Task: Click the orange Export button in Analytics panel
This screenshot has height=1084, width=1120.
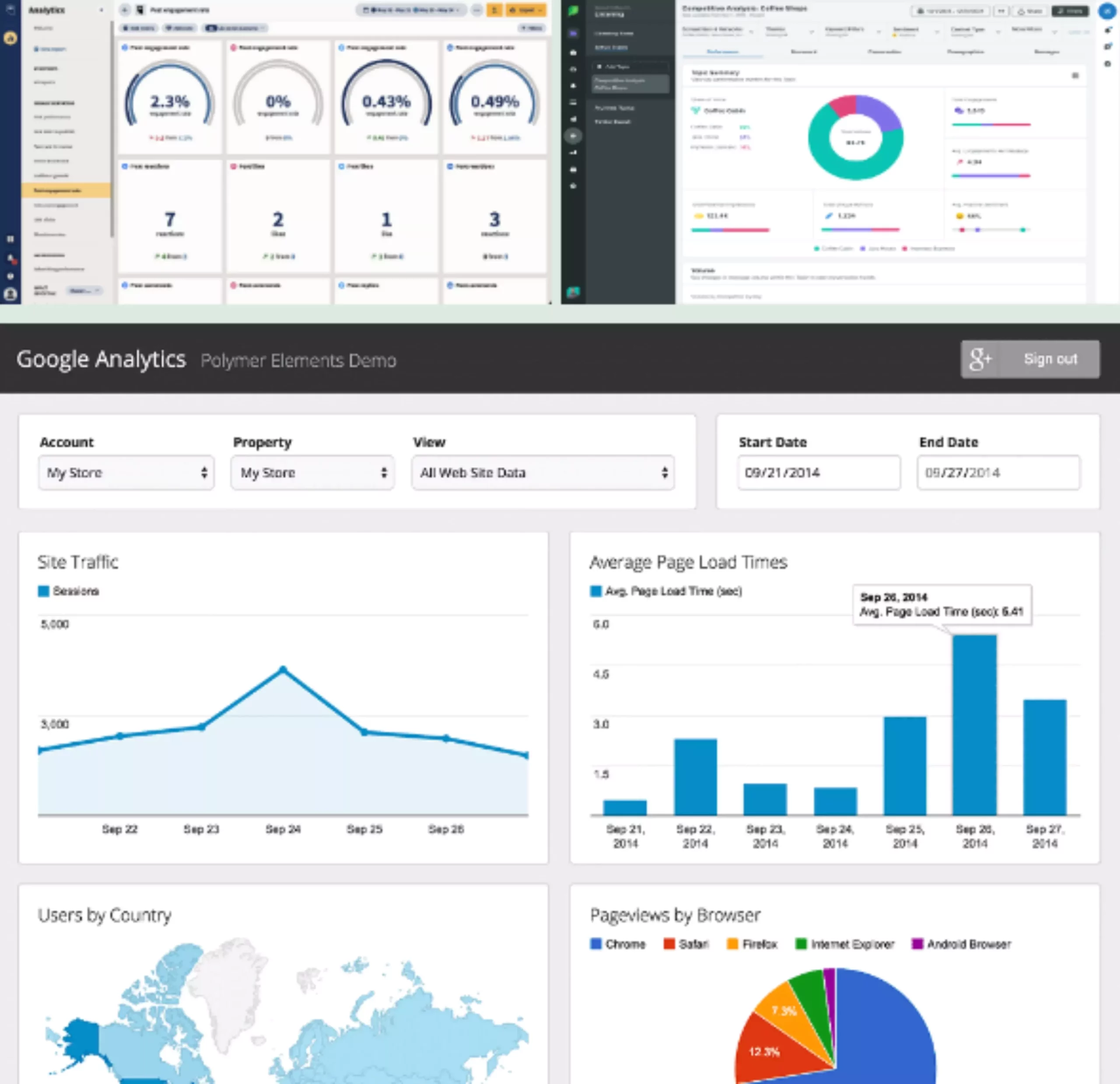Action: [525, 10]
